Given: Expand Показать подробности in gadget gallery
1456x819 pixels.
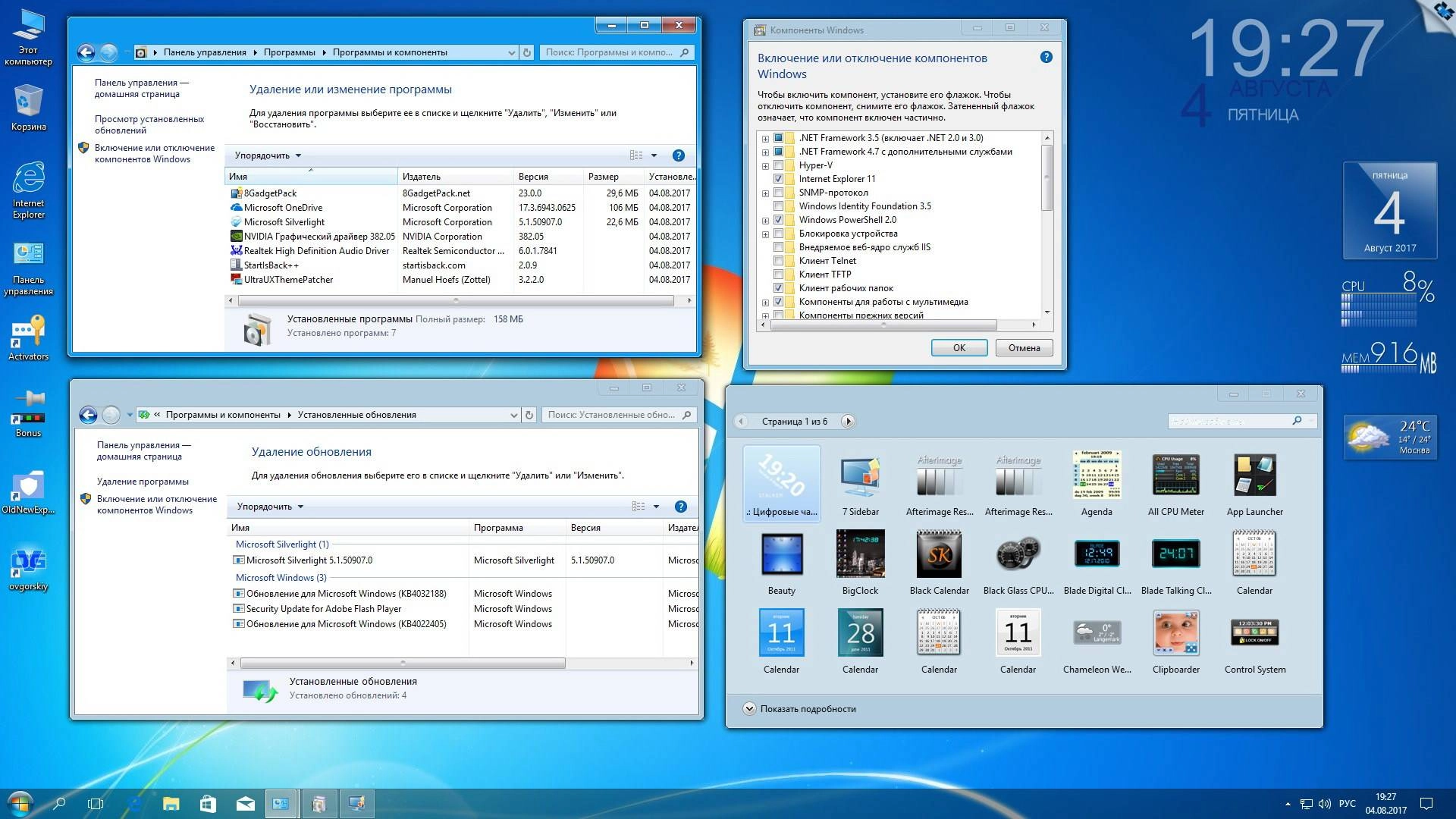Looking at the screenshot, I should coord(799,709).
